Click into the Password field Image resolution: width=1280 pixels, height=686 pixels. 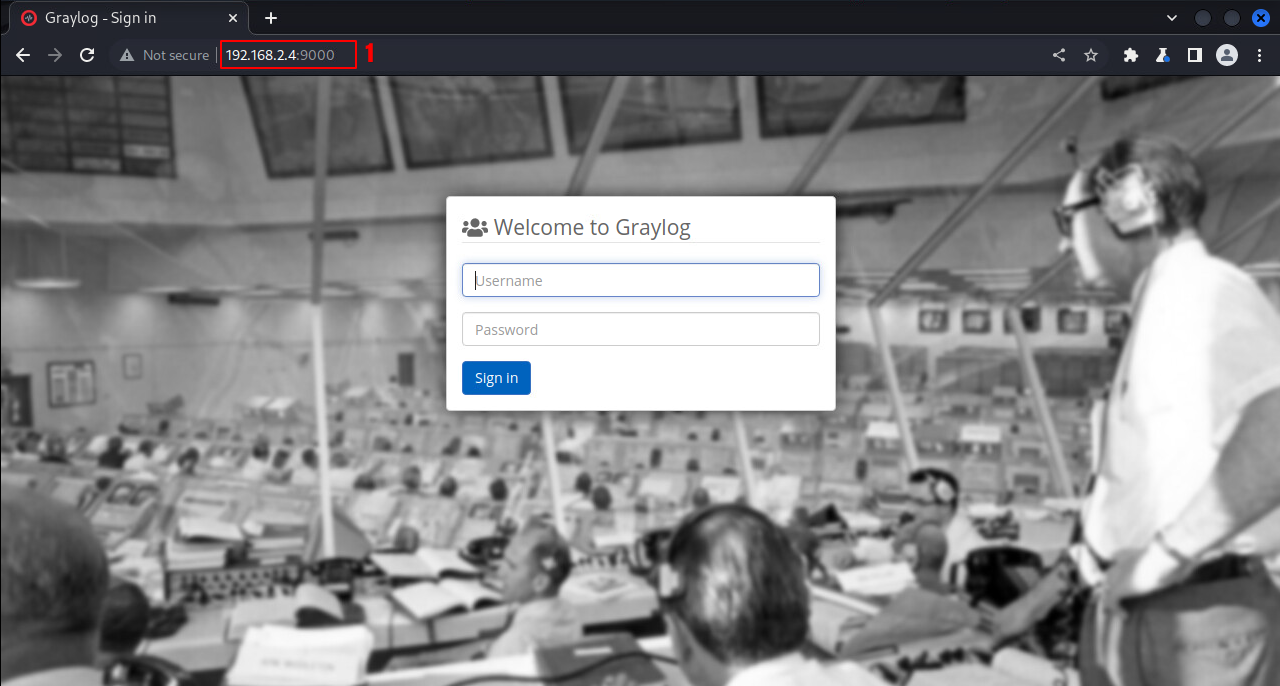(641, 329)
